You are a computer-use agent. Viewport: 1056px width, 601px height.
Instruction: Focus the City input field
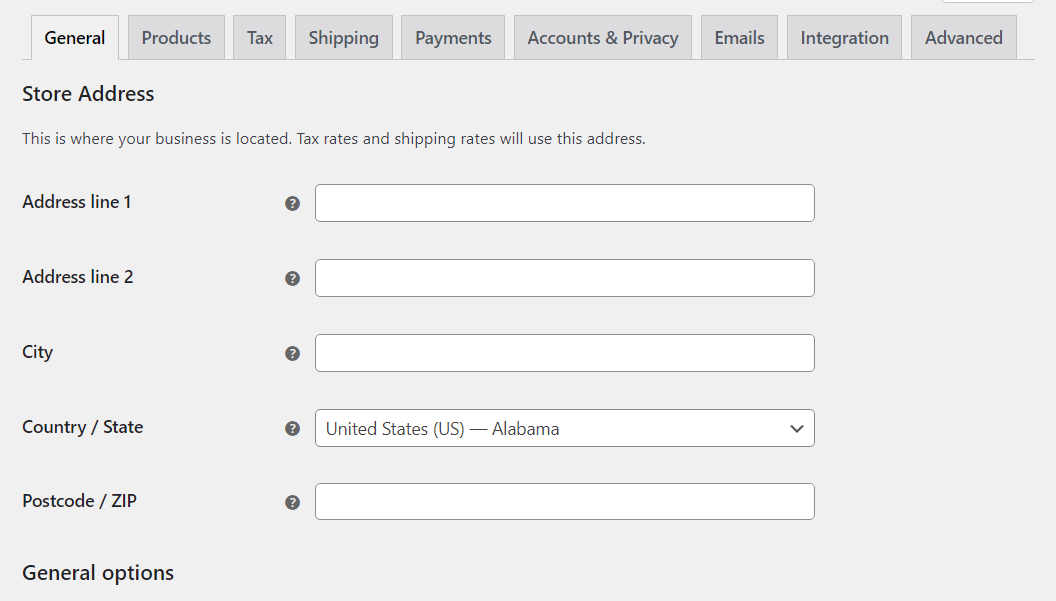pos(564,352)
